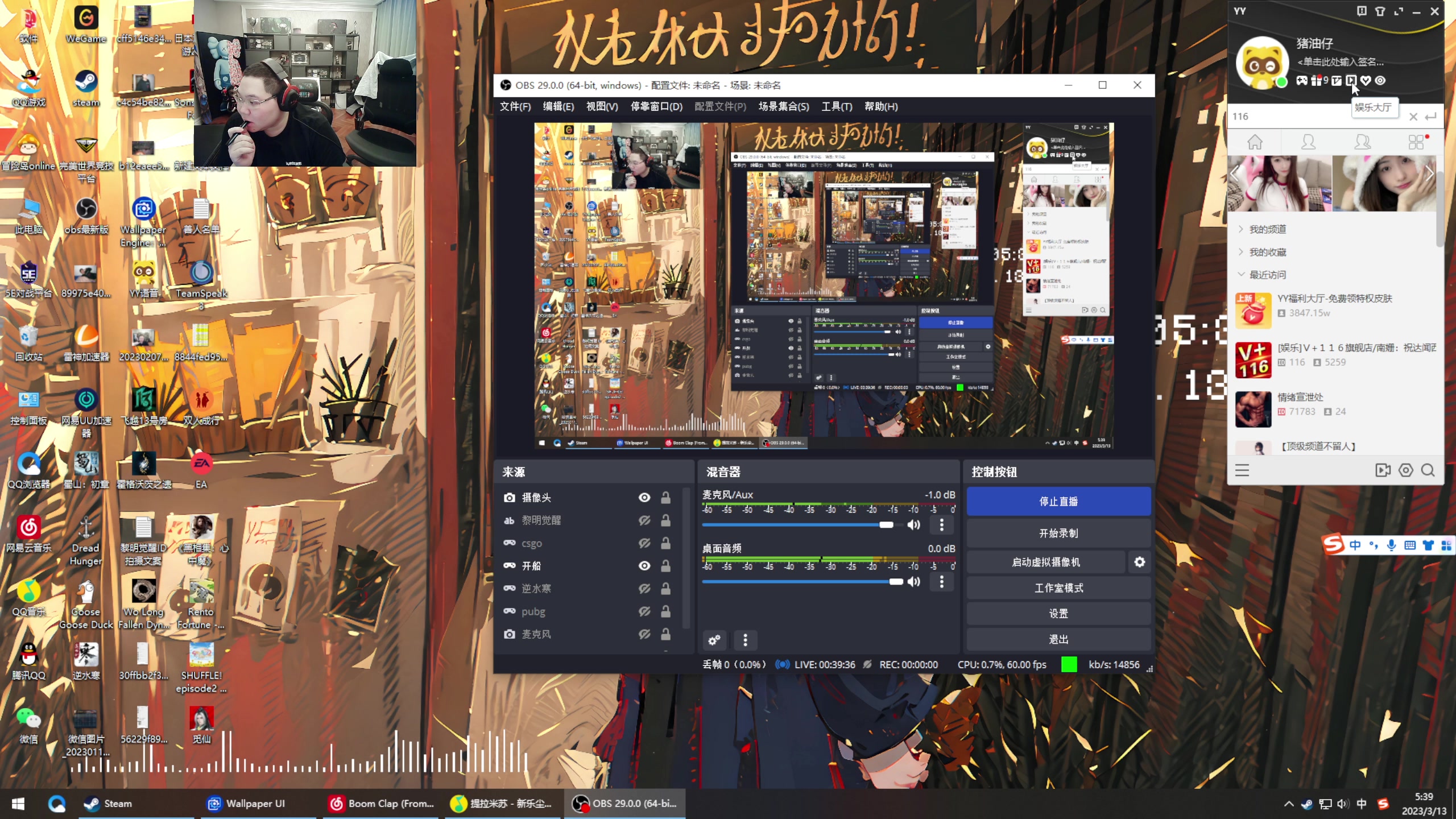Open the YY gift box icon with badge 9
The image size is (1456, 819).
click(x=1317, y=81)
